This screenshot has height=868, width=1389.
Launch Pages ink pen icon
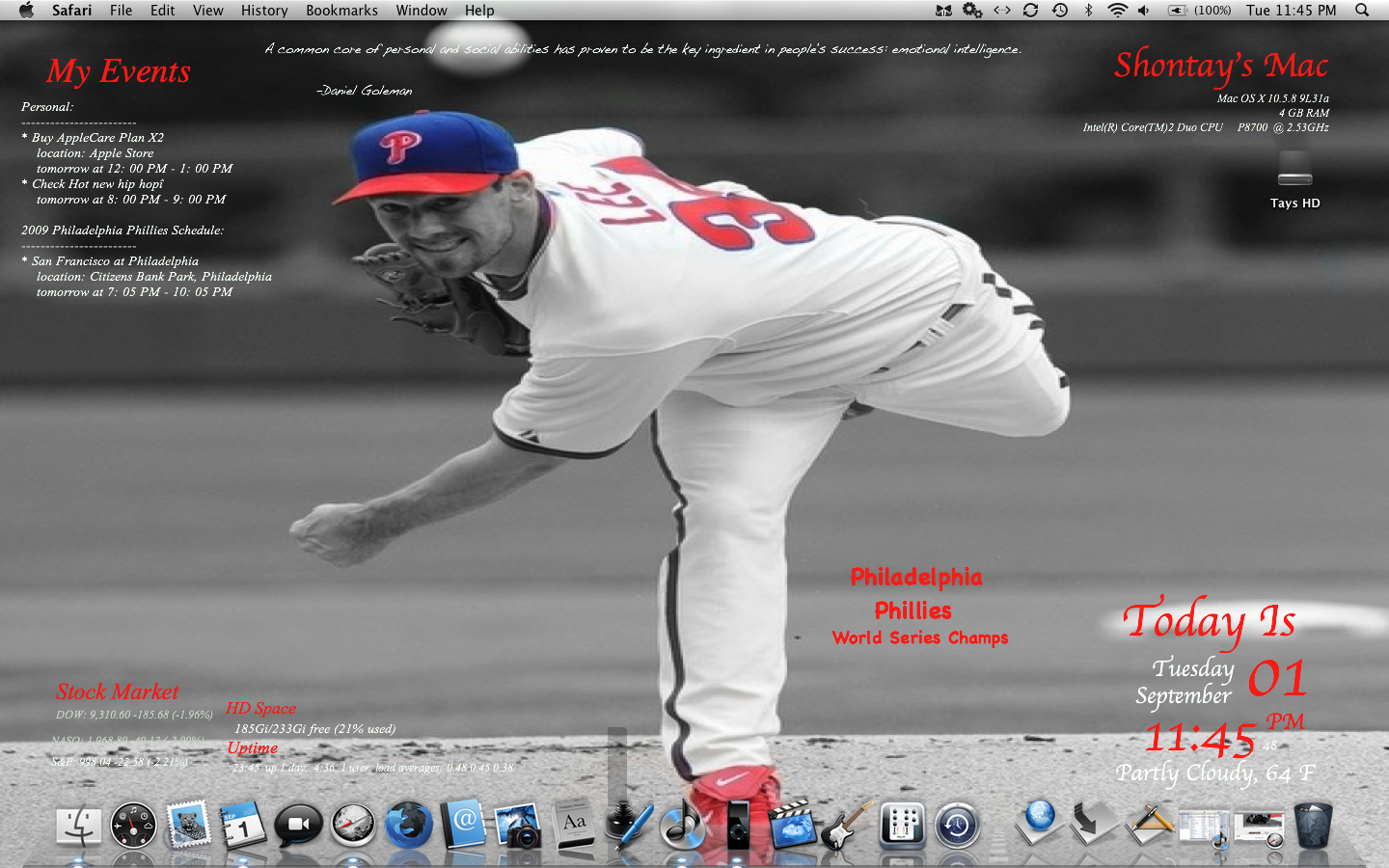point(629,826)
